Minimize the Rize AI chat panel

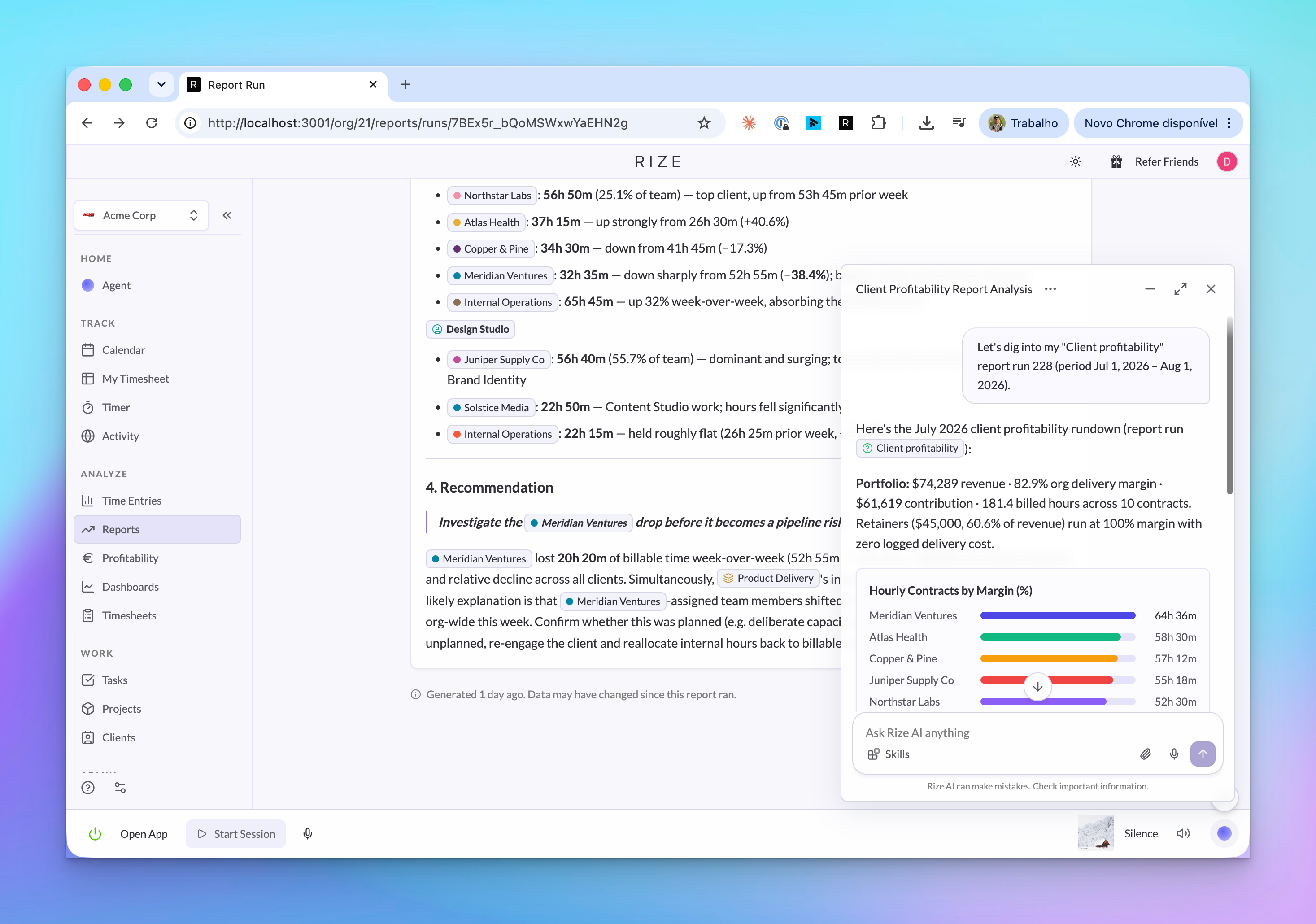tap(1150, 289)
